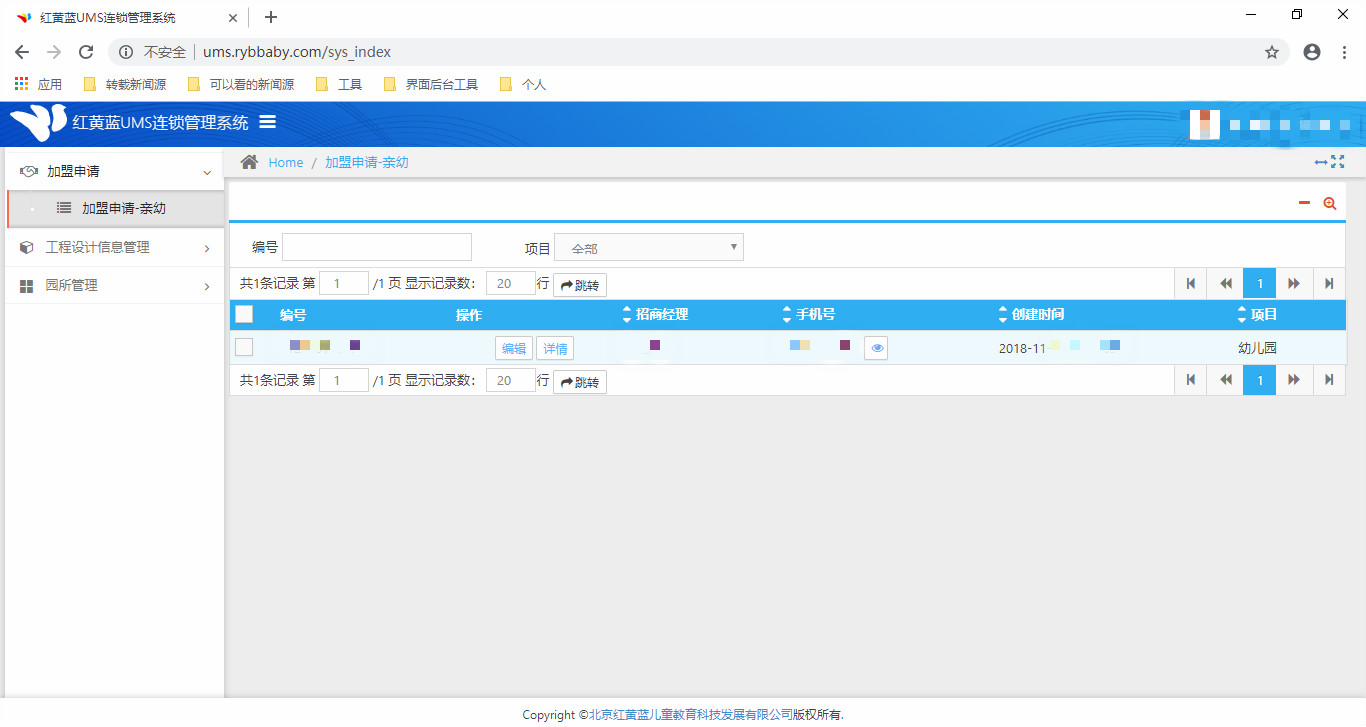This screenshot has height=727, width=1366.
Task: Open the 界面后台工具 bookmark folder
Action: coord(431,85)
